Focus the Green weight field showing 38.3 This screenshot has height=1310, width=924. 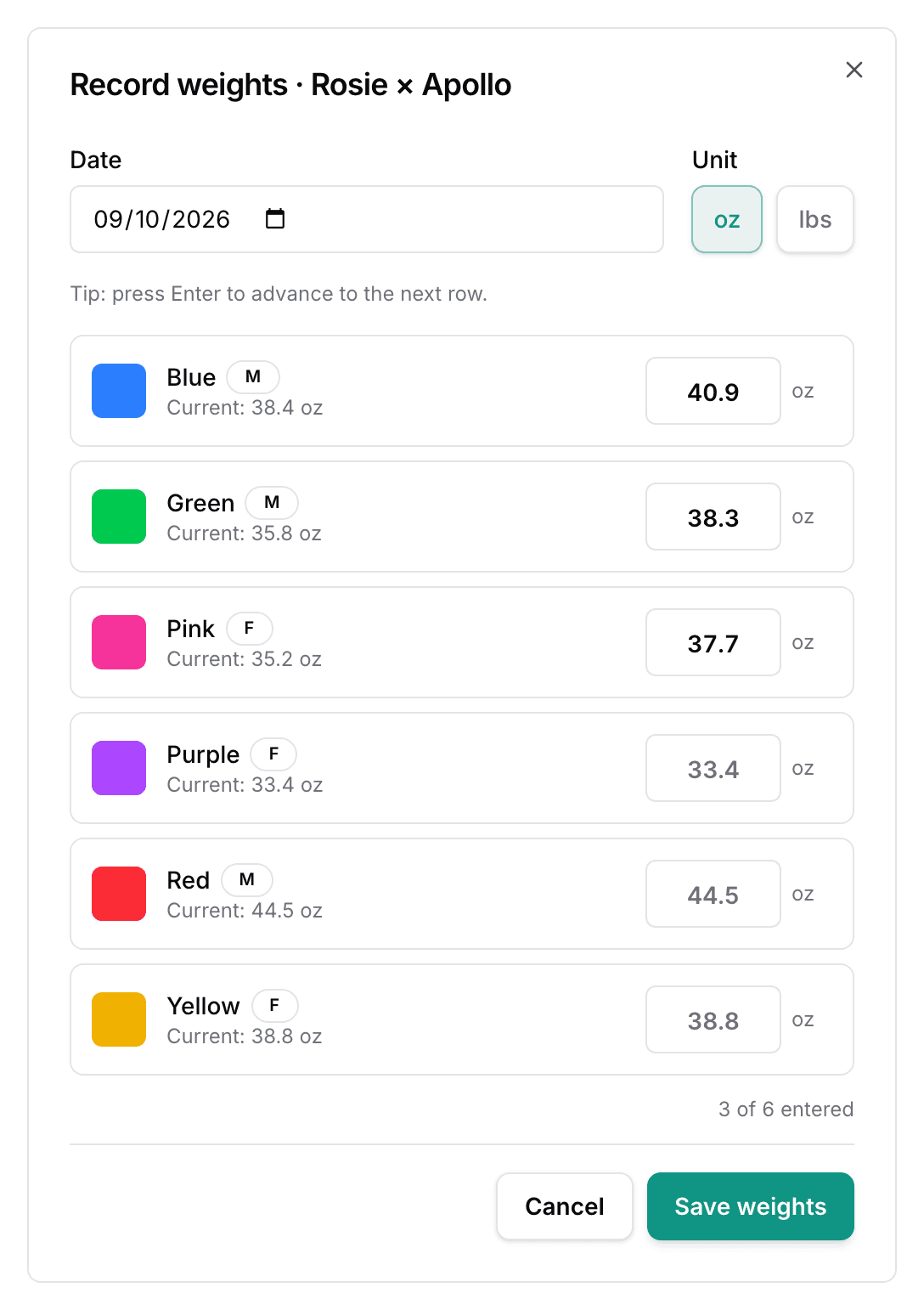713,517
